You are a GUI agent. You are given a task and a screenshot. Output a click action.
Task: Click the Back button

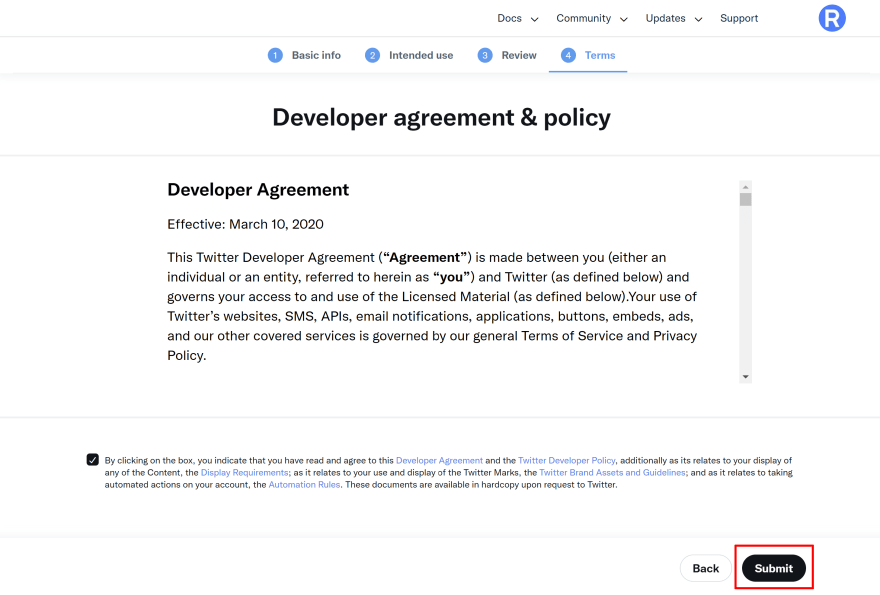pyautogui.click(x=705, y=568)
